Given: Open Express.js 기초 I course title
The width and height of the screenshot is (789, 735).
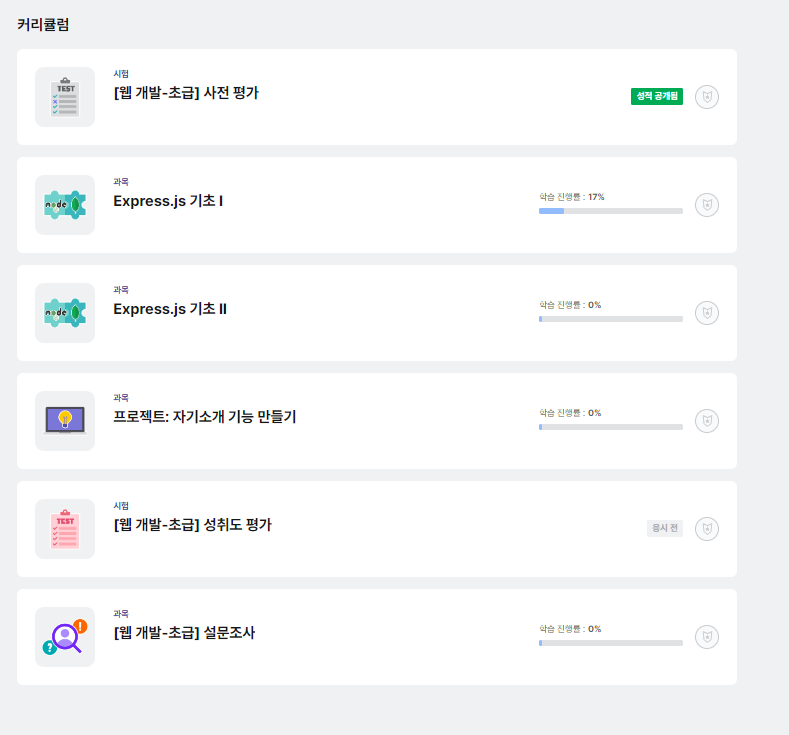Looking at the screenshot, I should pyautogui.click(x=168, y=201).
